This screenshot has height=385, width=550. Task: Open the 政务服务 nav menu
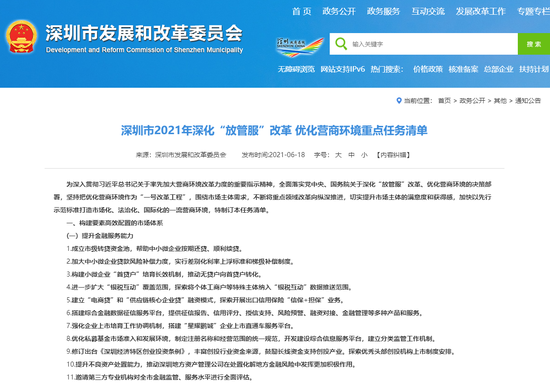click(x=383, y=11)
